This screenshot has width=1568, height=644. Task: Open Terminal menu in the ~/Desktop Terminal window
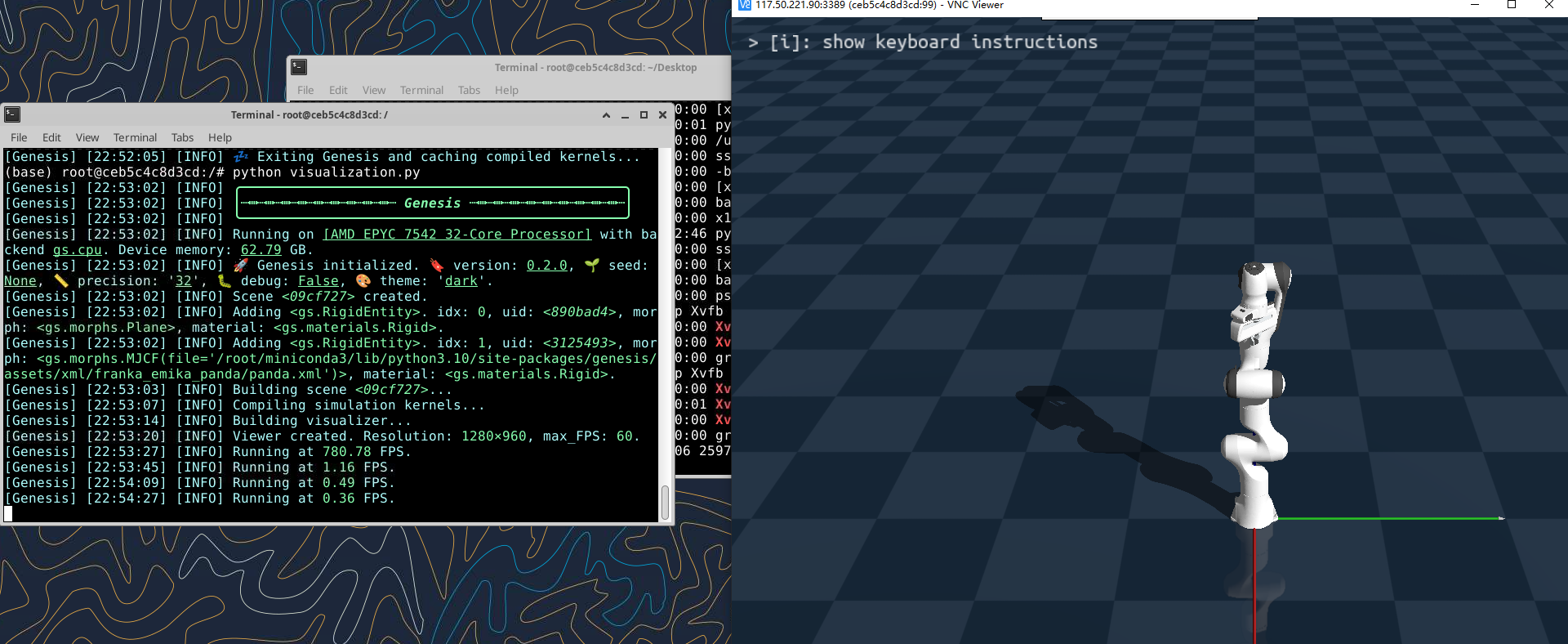click(x=421, y=90)
